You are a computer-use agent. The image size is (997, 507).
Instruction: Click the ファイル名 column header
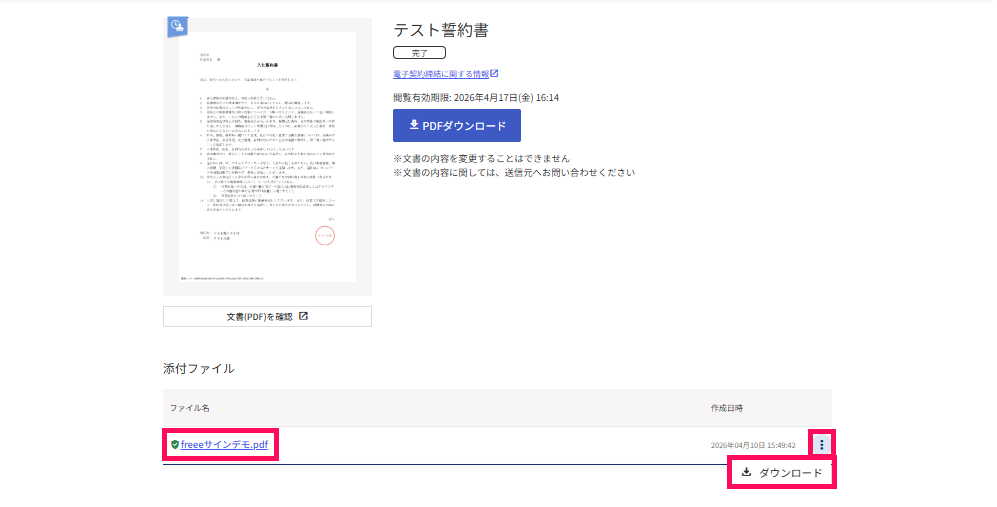pyautogui.click(x=189, y=408)
